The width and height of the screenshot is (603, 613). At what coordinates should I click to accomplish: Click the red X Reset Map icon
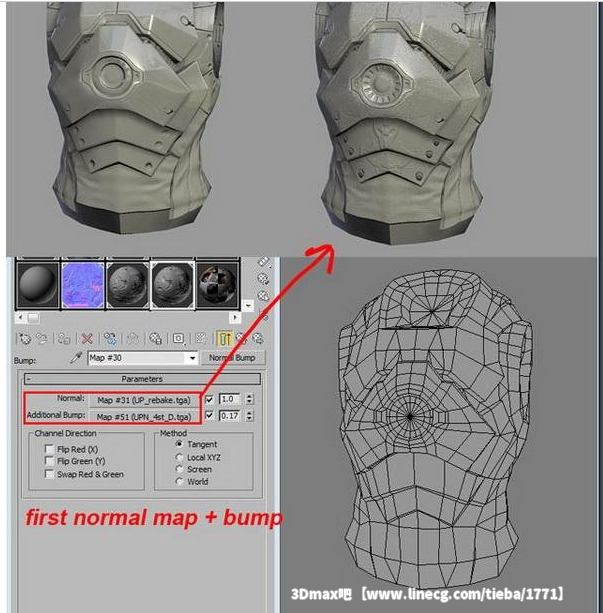[x=87, y=339]
